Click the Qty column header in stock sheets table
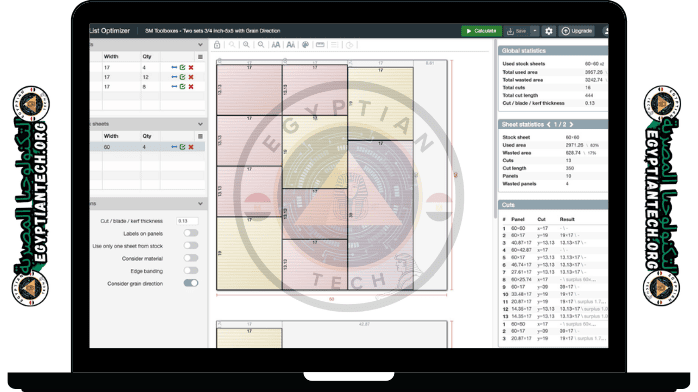This screenshot has height=392, width=698. (147, 136)
